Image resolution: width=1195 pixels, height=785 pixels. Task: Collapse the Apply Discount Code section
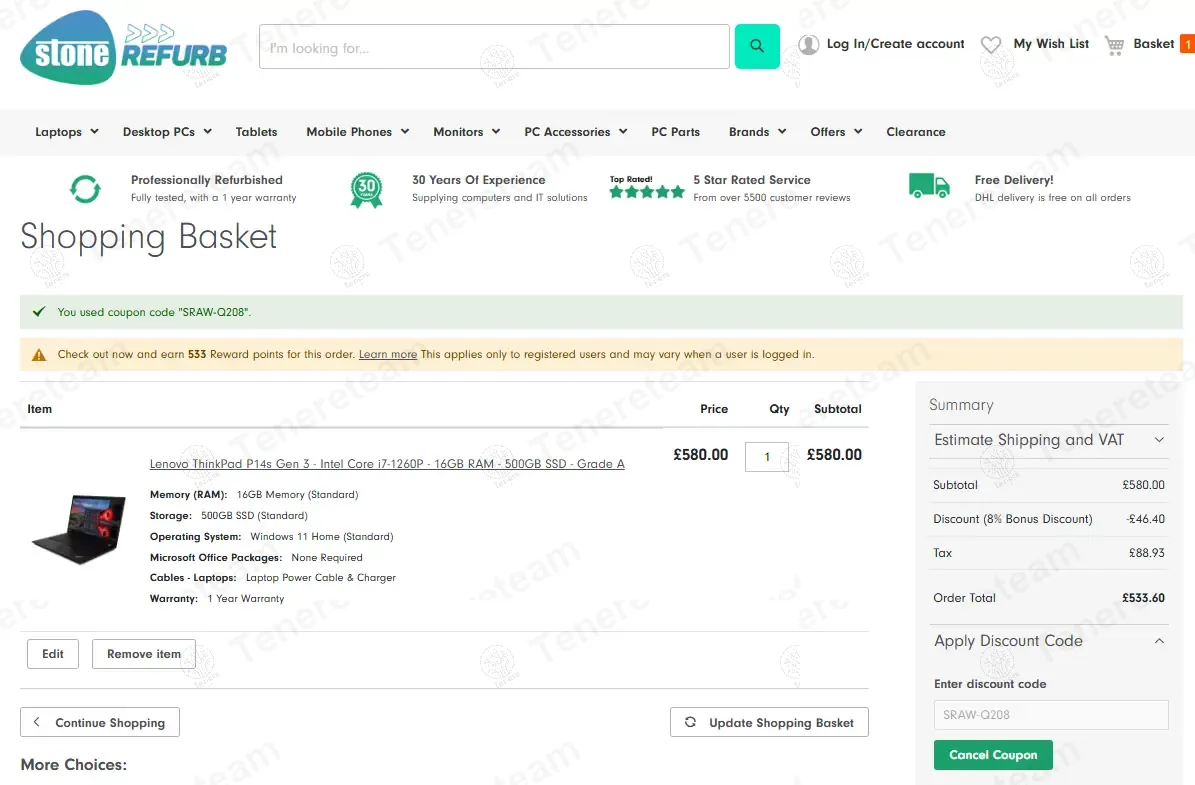[1159, 641]
